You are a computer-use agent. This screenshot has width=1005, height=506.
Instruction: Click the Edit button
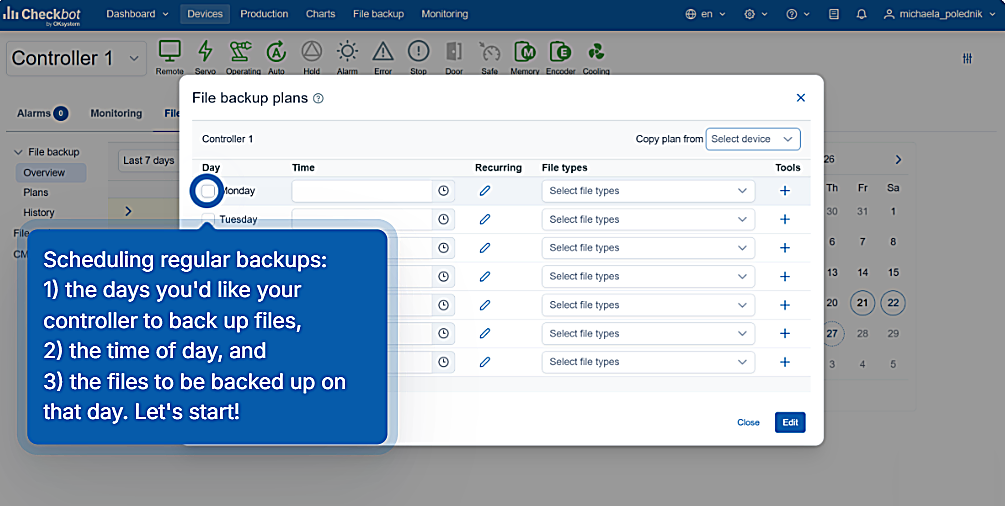pyautogui.click(x=790, y=423)
